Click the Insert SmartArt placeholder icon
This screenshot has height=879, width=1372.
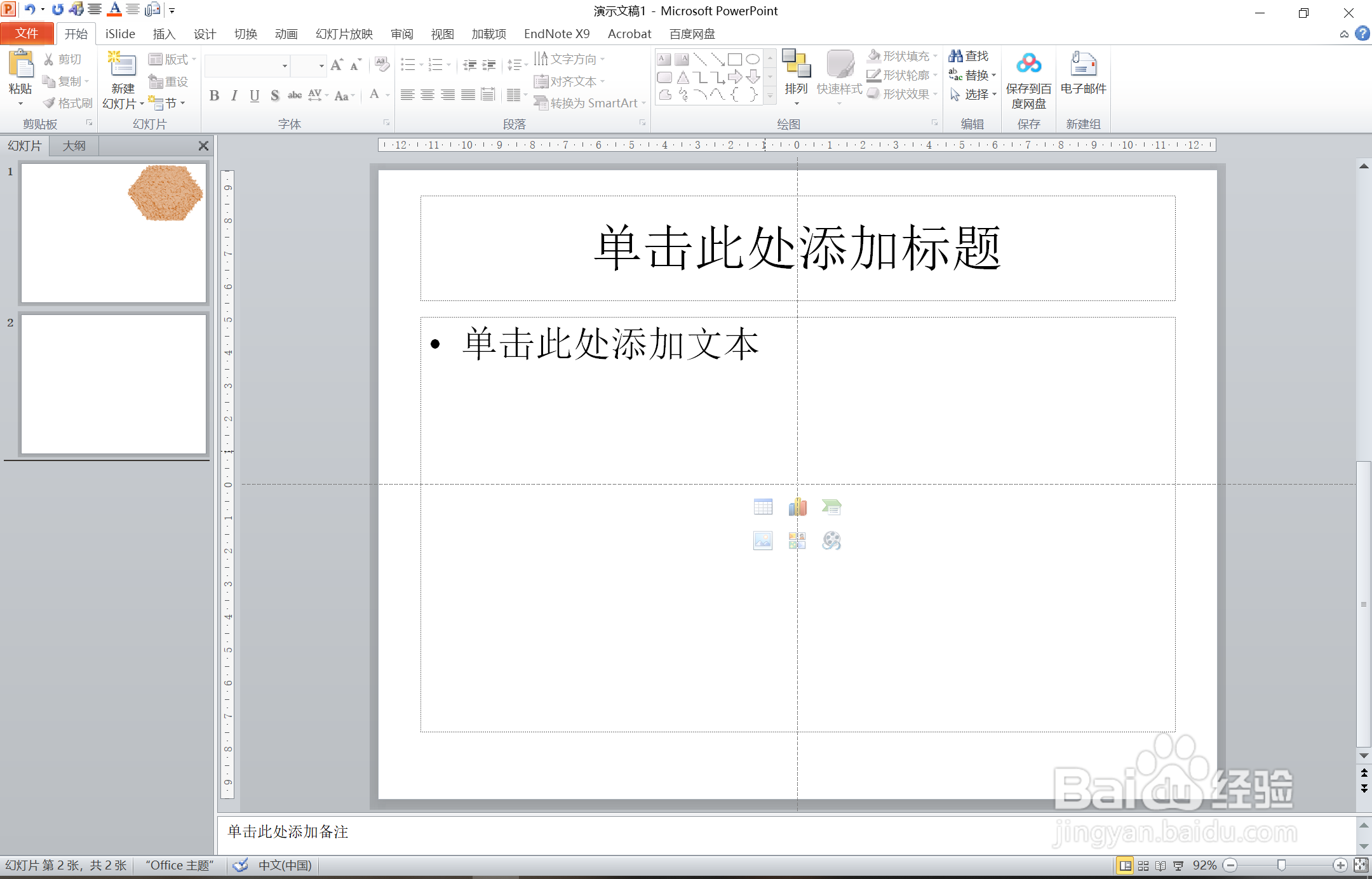coord(831,507)
